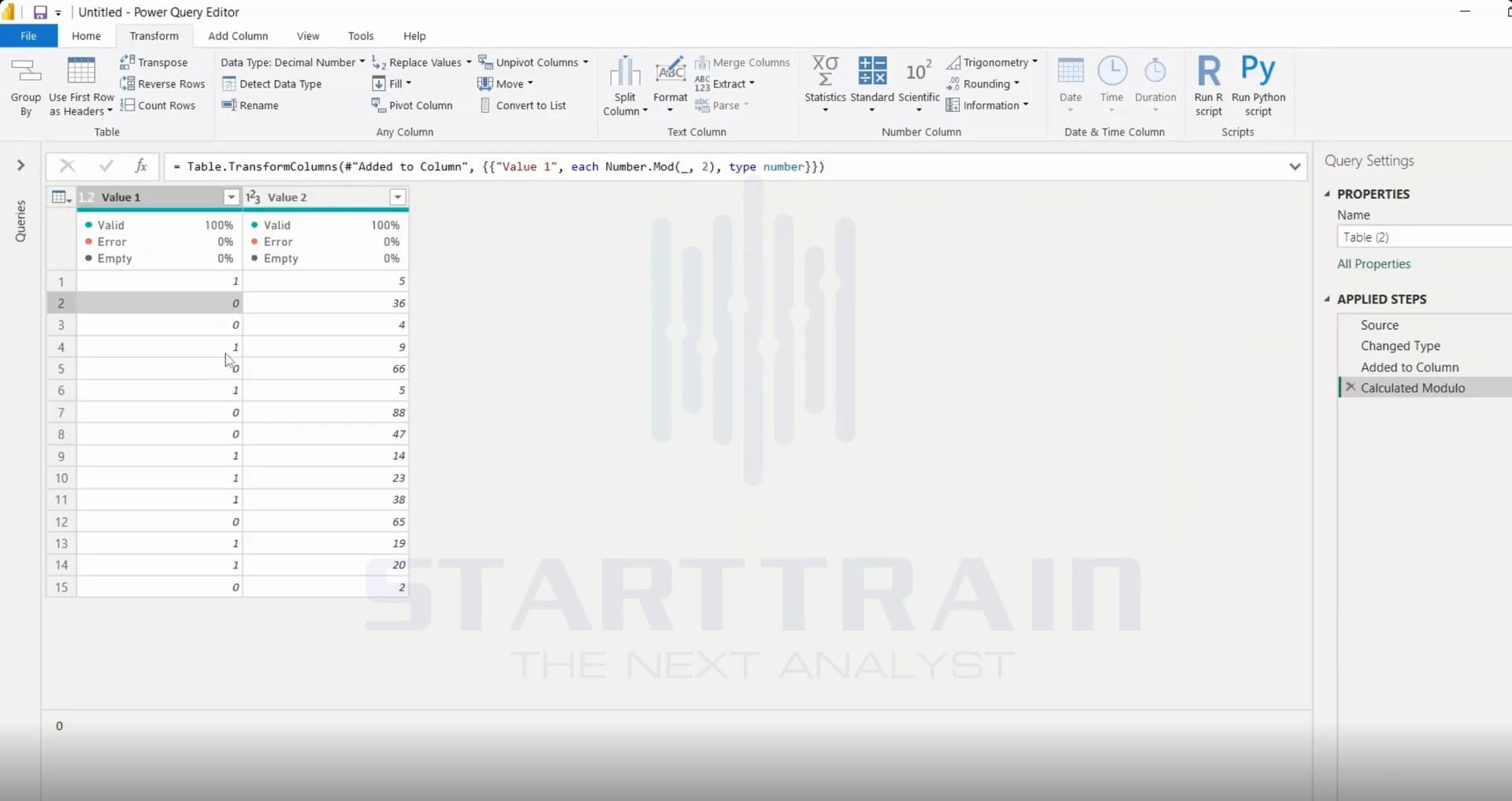This screenshot has height=801, width=1512.
Task: Click Pivot Column
Action: pos(412,105)
